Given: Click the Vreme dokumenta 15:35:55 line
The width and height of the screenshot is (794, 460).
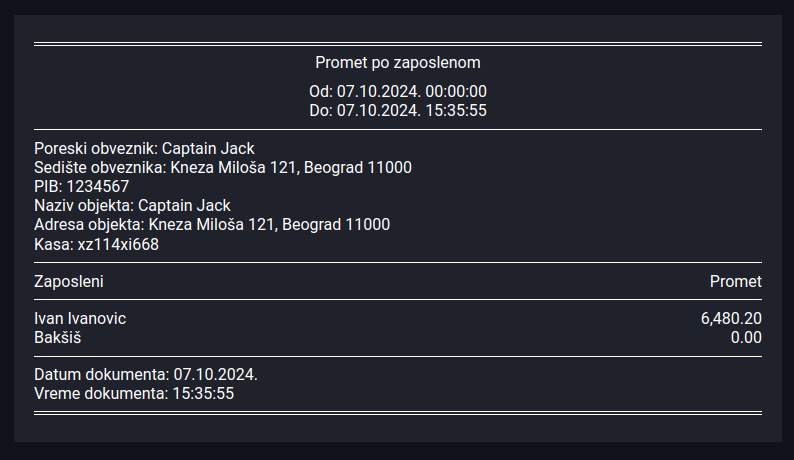Looking at the screenshot, I should [134, 394].
